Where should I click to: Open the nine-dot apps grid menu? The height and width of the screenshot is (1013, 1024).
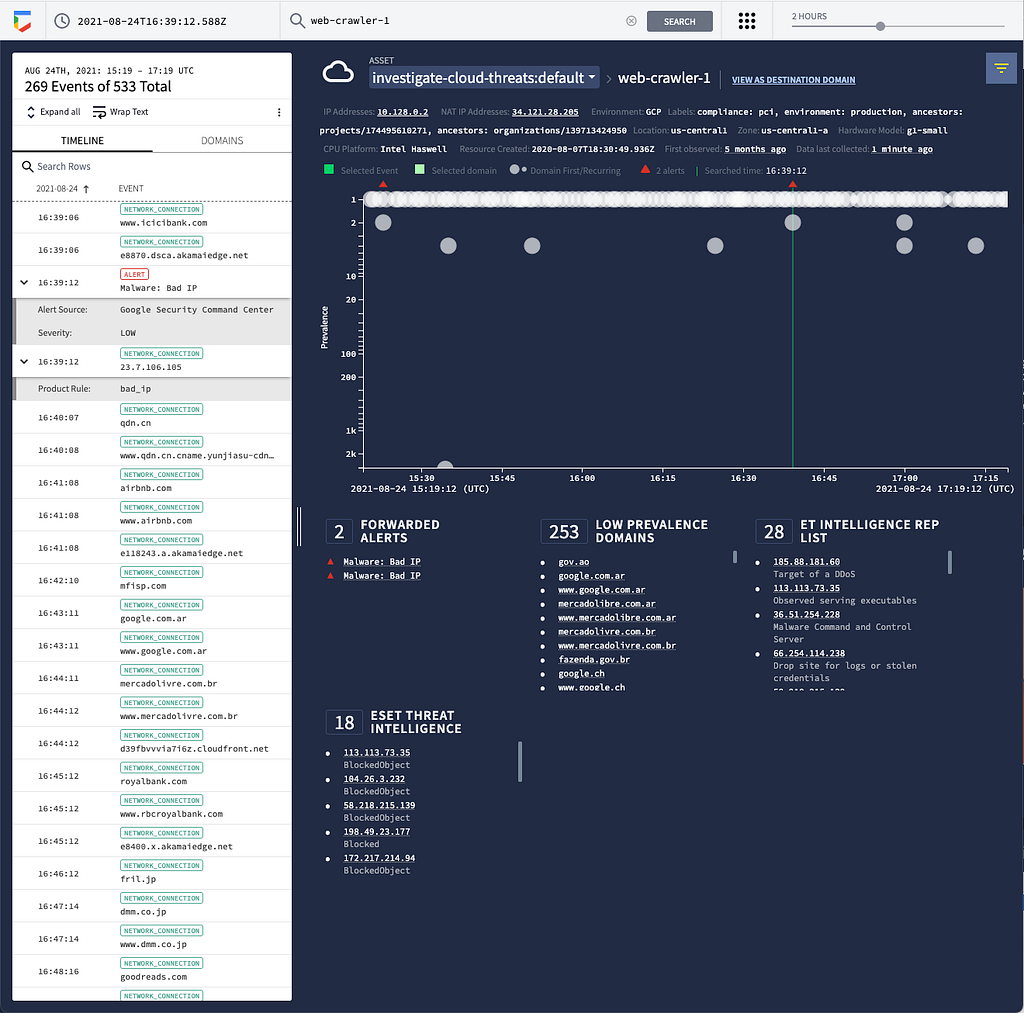coord(746,21)
